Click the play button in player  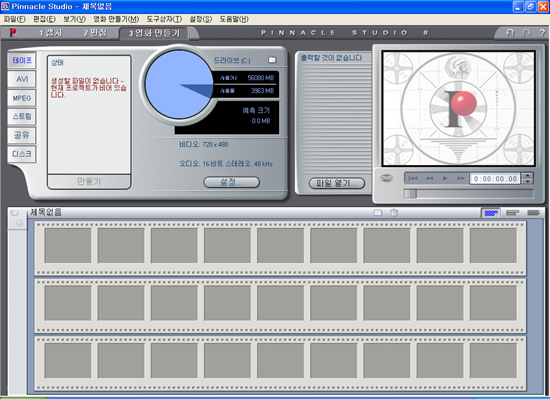coord(445,178)
